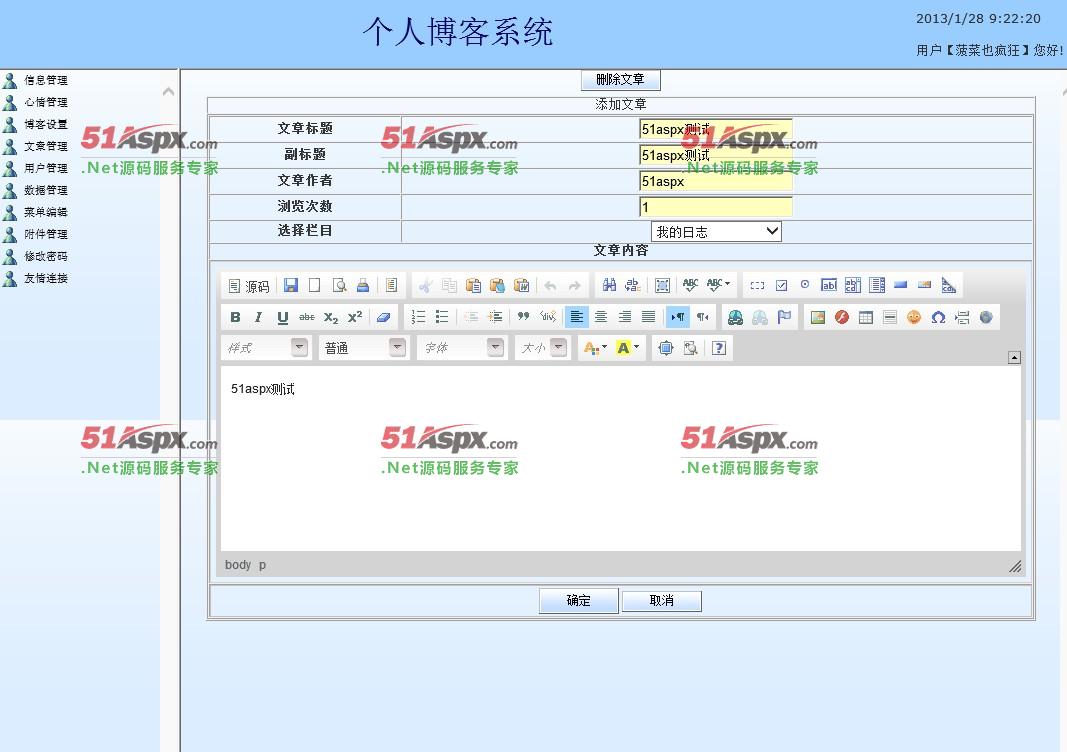
Task: Open the 字体 font dropdown
Action: click(463, 348)
